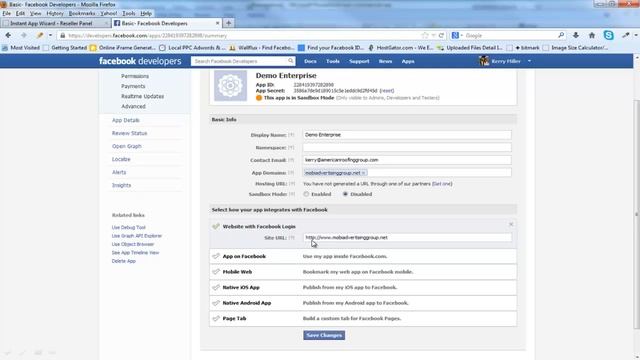Open Docs in Facebook Developers nav bar
This screenshot has height=360, width=640.
click(x=310, y=61)
